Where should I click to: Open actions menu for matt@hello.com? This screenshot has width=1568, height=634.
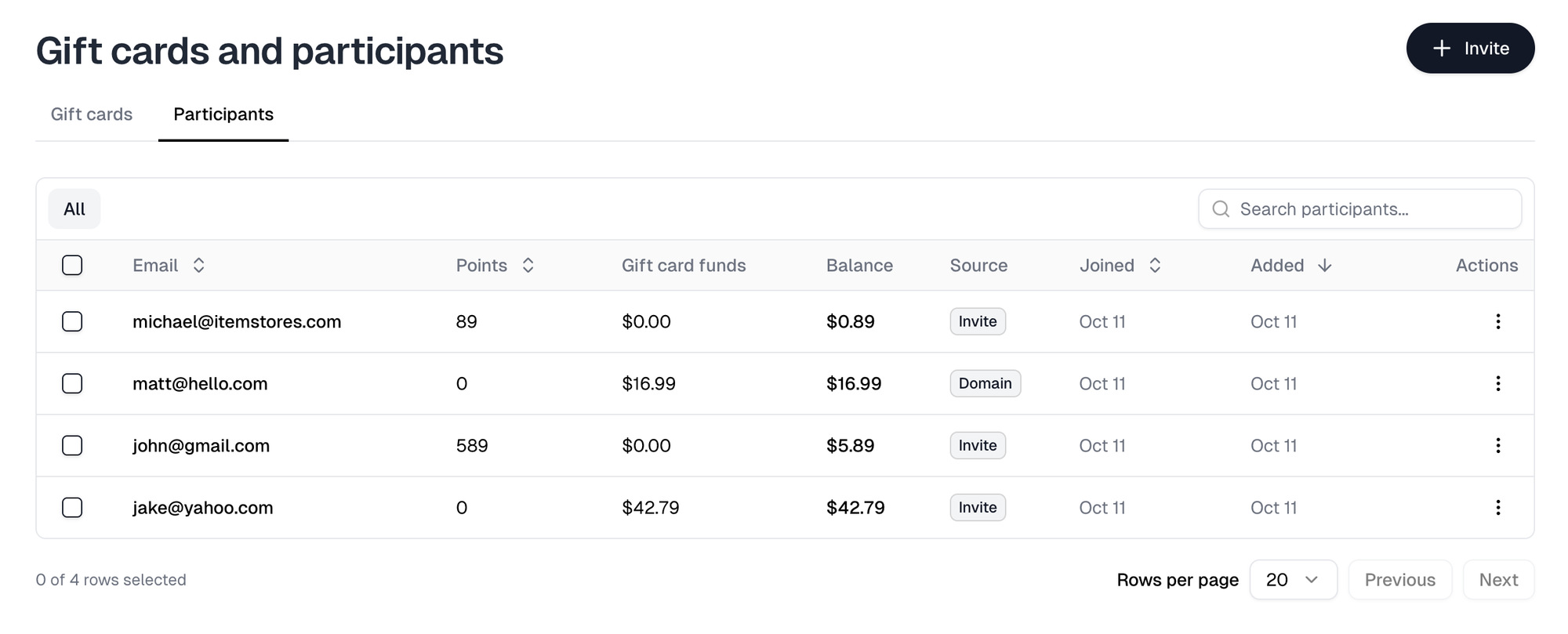pyautogui.click(x=1497, y=383)
